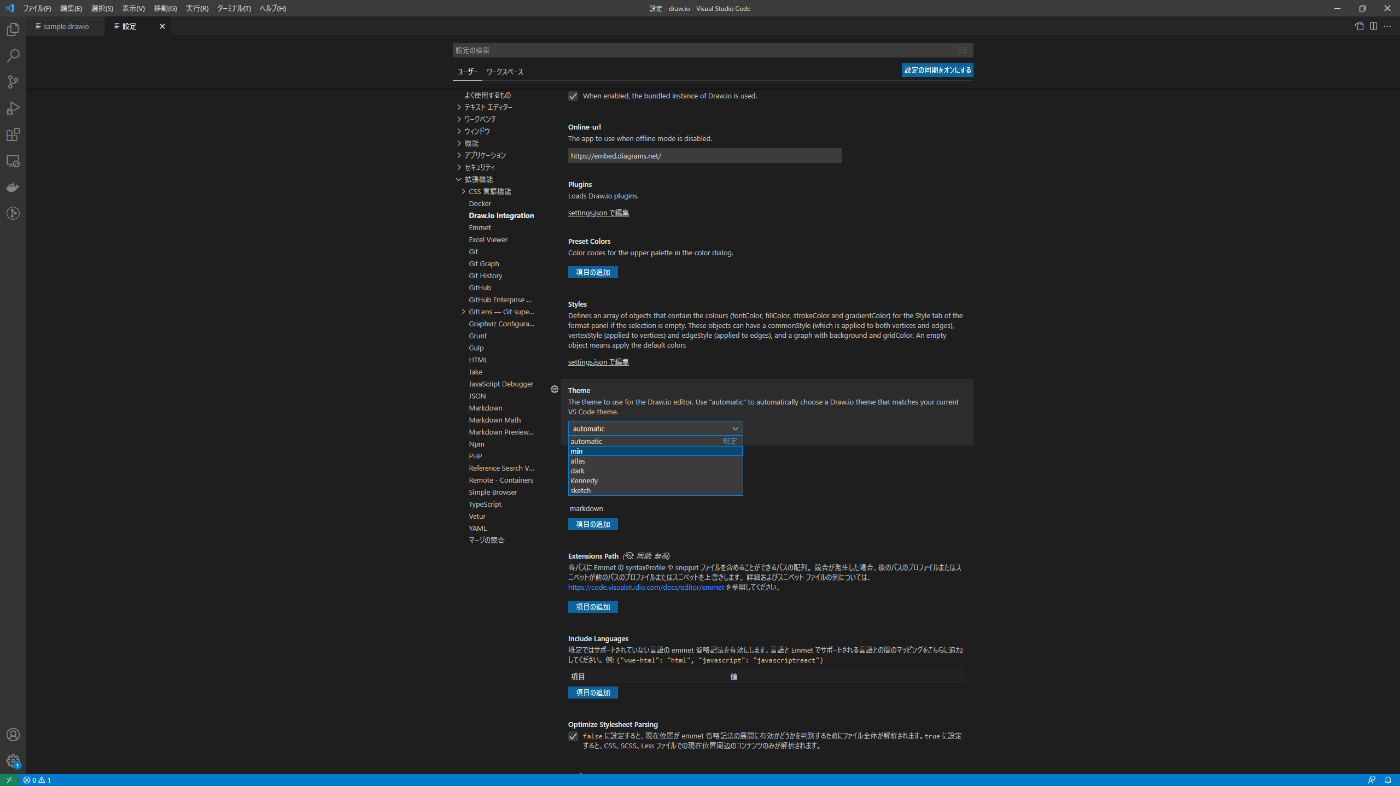Open the code.visualstudio.com emmet docs link
1400x786 pixels.
(646, 587)
